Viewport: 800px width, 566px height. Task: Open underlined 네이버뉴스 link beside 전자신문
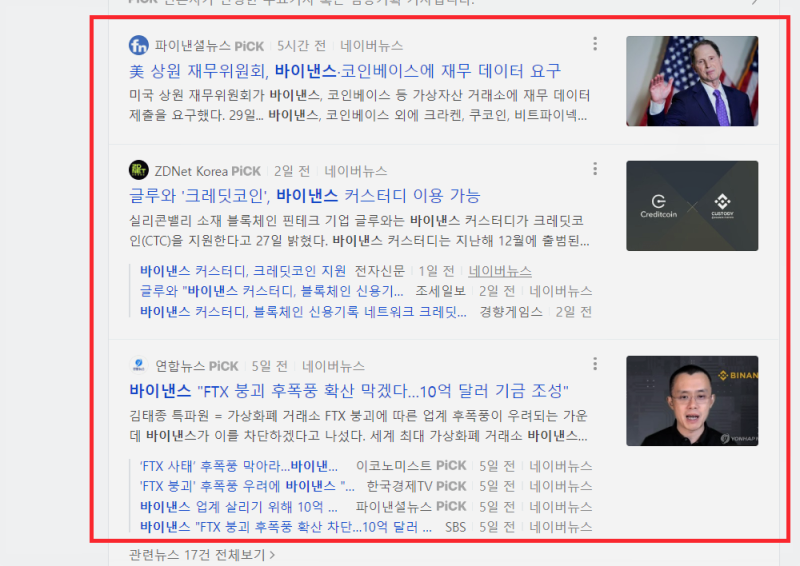coord(500,271)
